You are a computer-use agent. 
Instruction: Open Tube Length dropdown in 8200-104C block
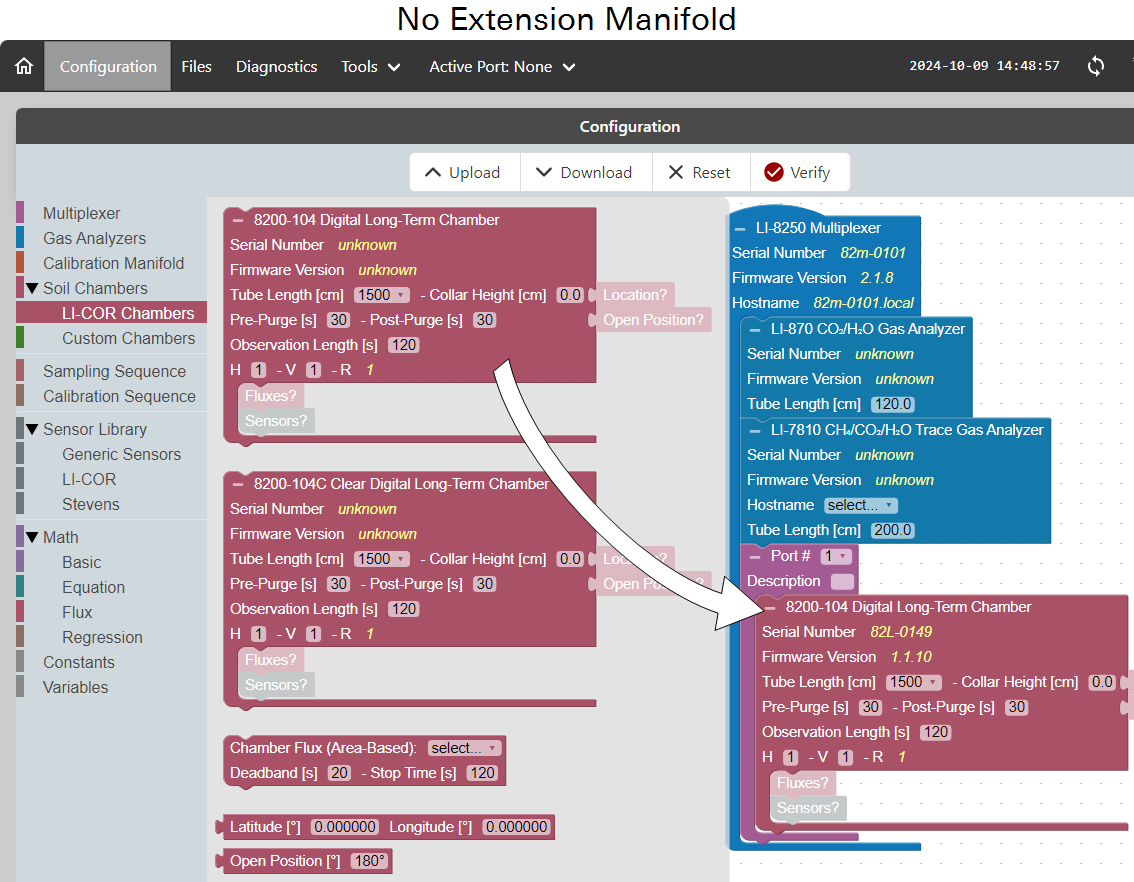(x=382, y=559)
